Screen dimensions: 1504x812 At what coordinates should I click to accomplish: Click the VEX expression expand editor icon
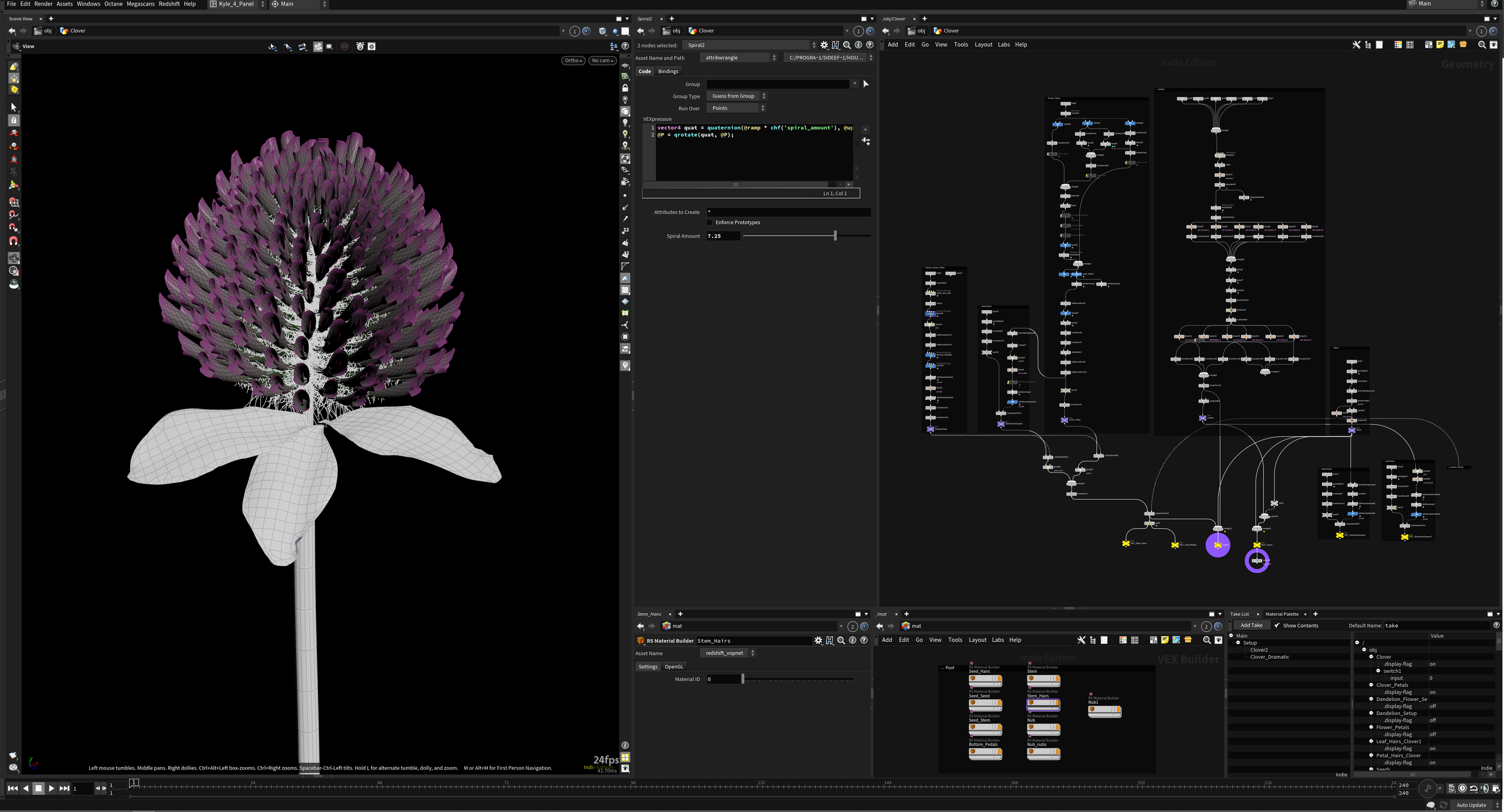click(x=866, y=141)
